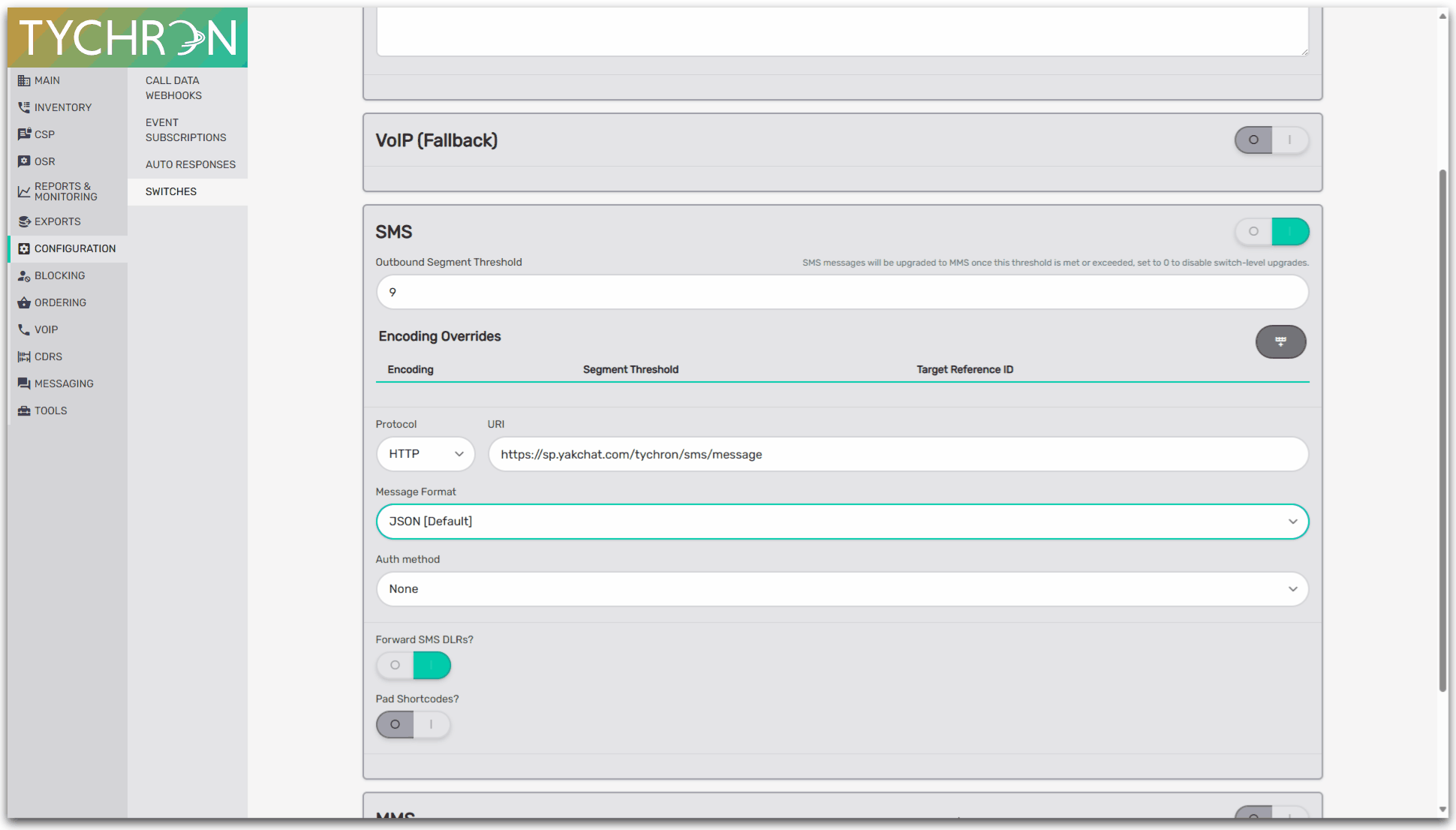Select the Switches submenu item

[x=187, y=191]
